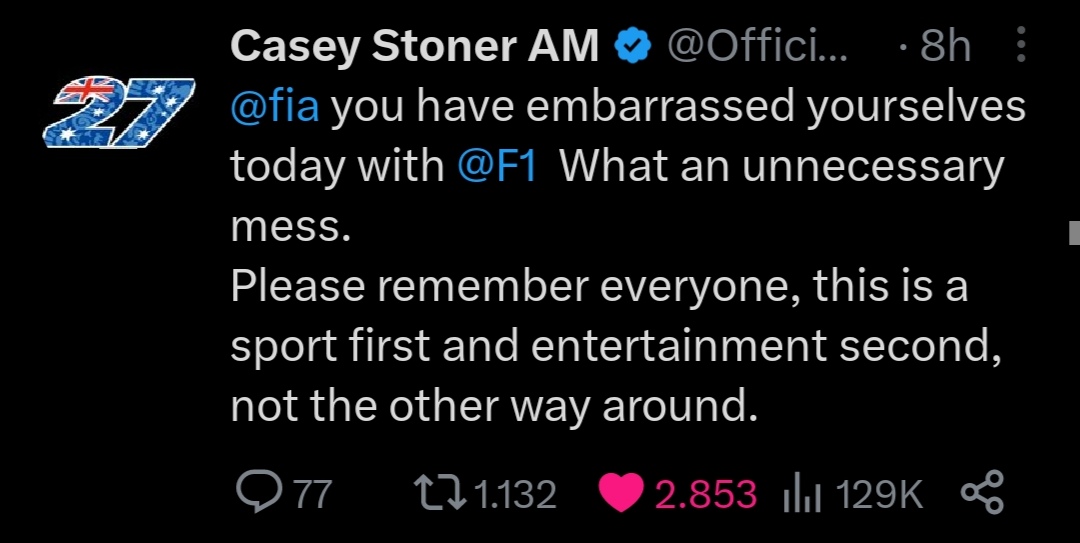Screen dimensions: 1080x543
Task: Open post by clicking 'Please remember everyone' line
Action: (x=599, y=285)
